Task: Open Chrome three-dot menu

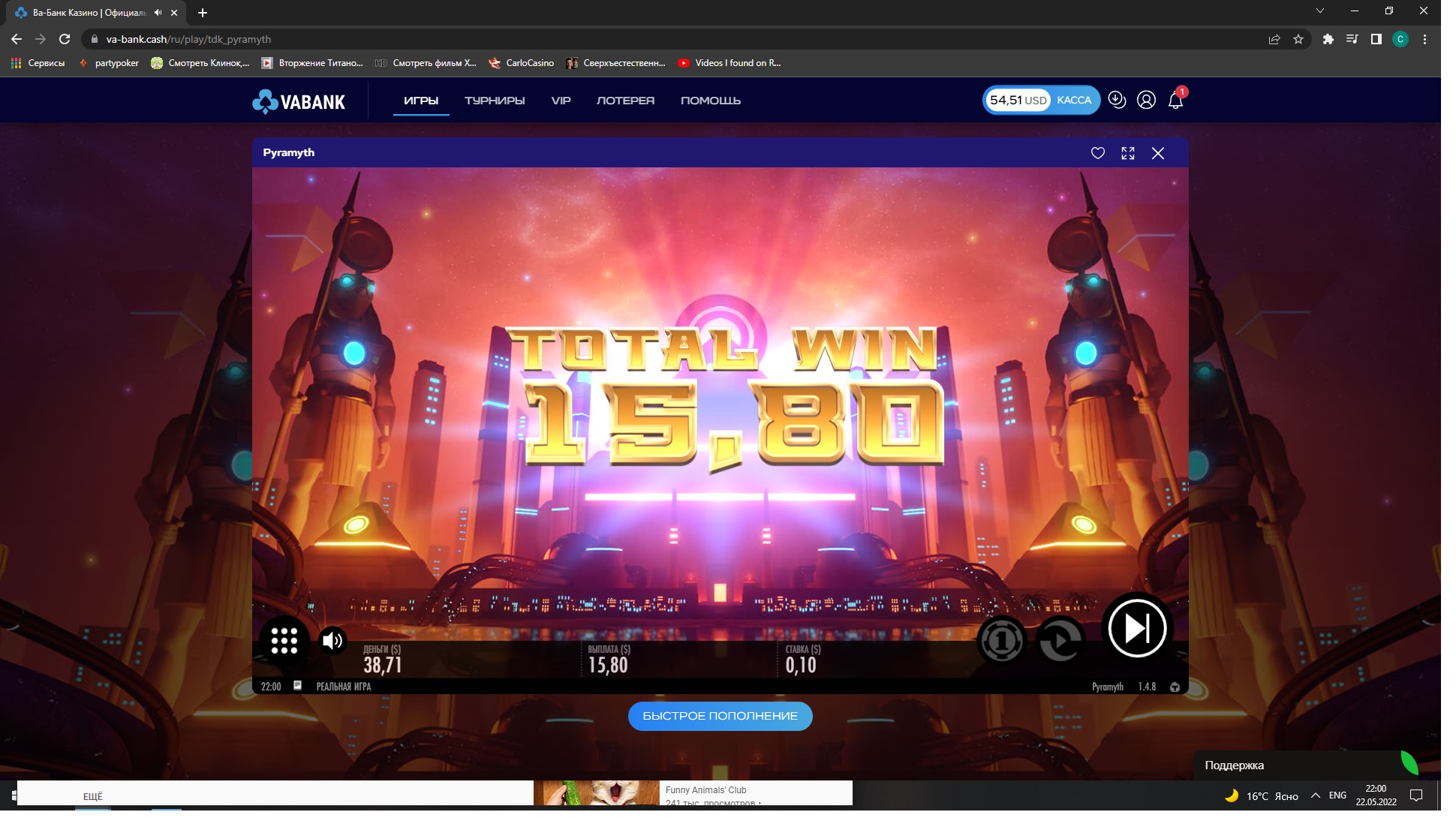Action: pyautogui.click(x=1424, y=39)
